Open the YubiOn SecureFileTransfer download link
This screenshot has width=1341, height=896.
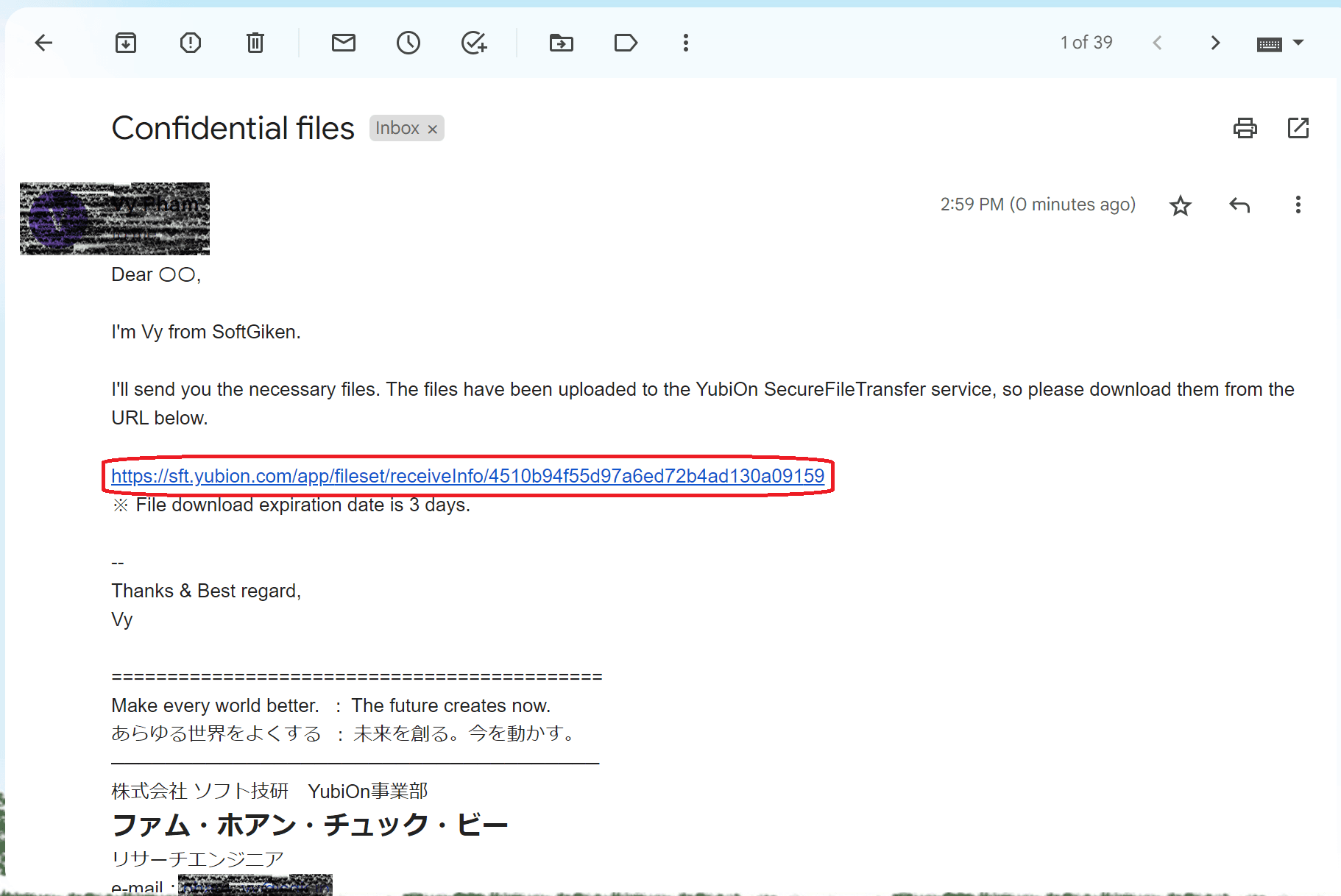[467, 476]
